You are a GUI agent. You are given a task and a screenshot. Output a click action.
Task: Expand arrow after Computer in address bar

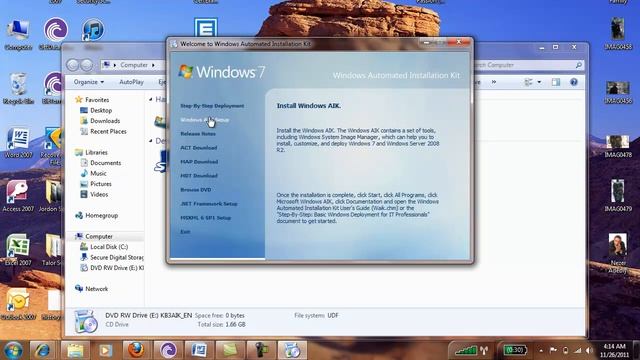[153, 65]
